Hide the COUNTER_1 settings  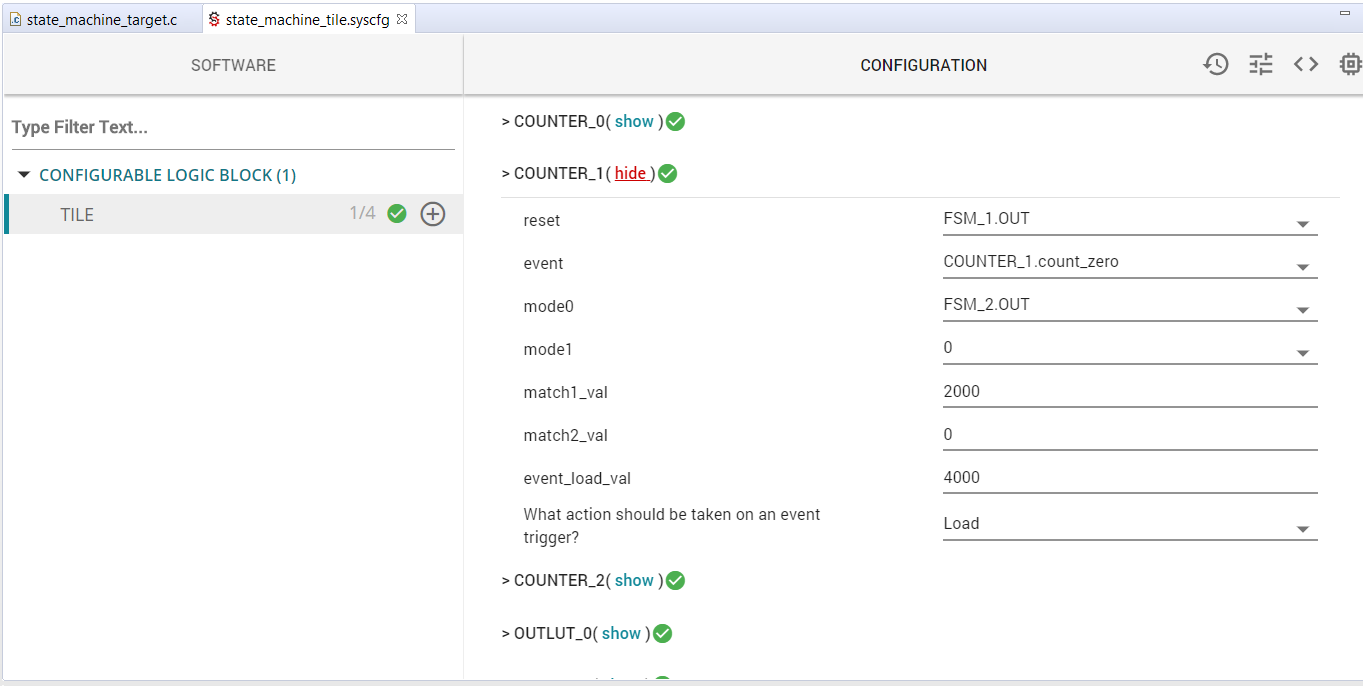tap(630, 174)
